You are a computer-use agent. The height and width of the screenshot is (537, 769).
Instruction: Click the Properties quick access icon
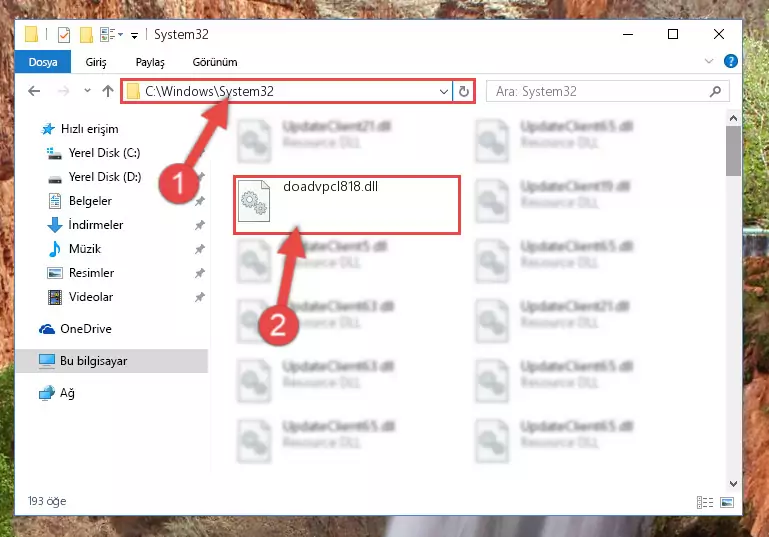click(x=64, y=35)
